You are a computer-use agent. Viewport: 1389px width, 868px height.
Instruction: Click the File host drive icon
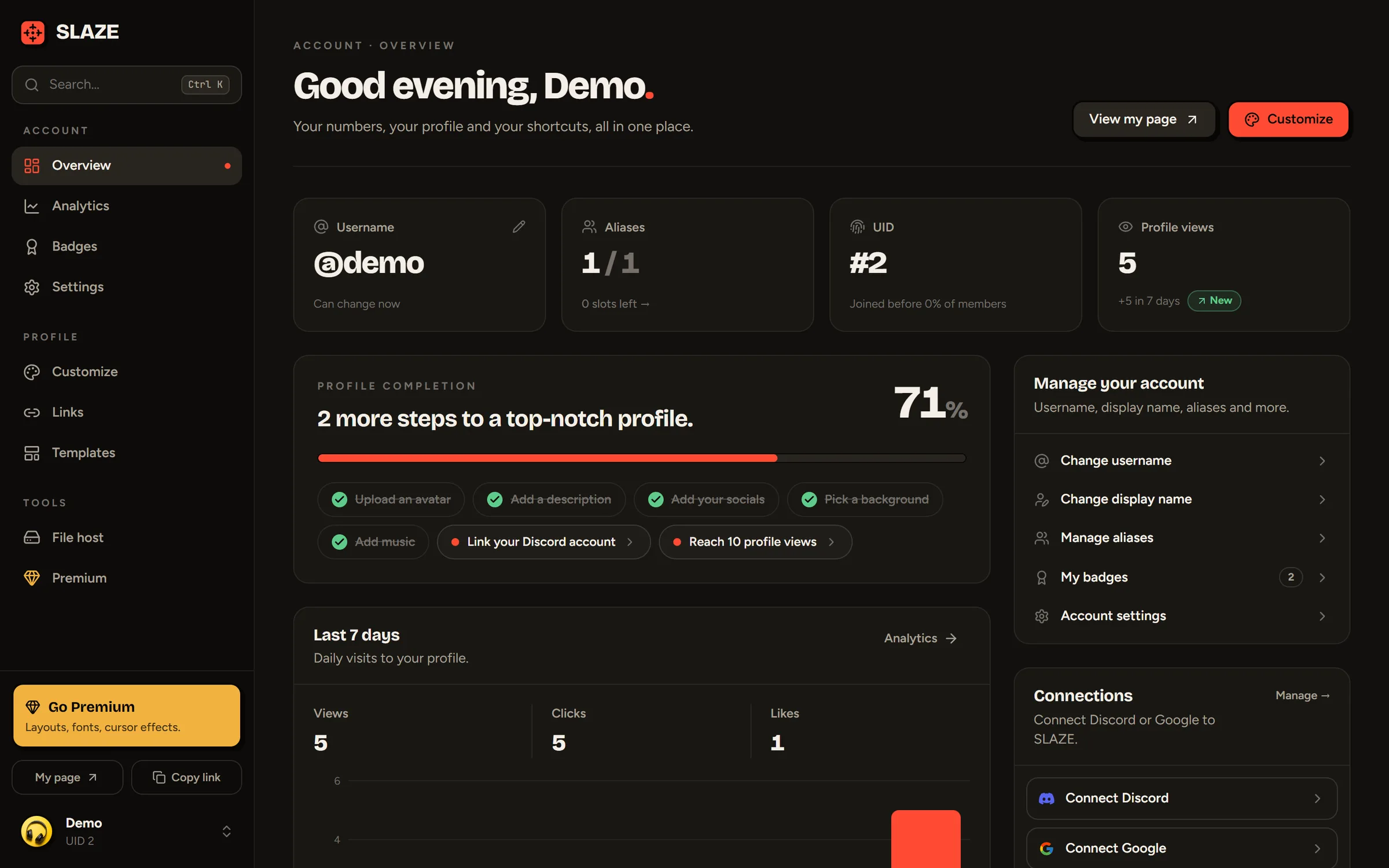[x=32, y=538]
